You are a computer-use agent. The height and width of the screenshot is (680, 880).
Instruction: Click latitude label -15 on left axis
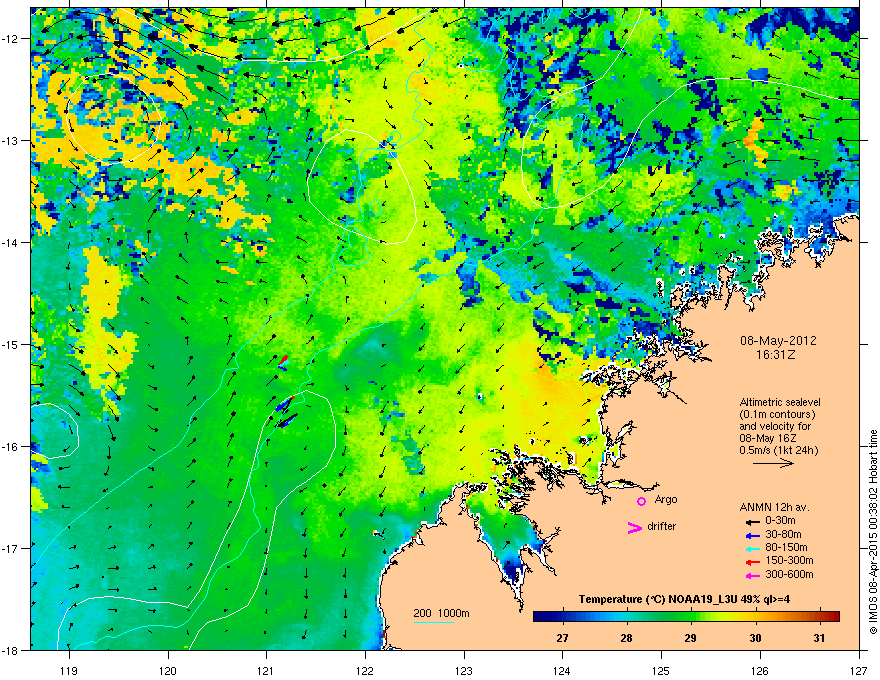10,344
